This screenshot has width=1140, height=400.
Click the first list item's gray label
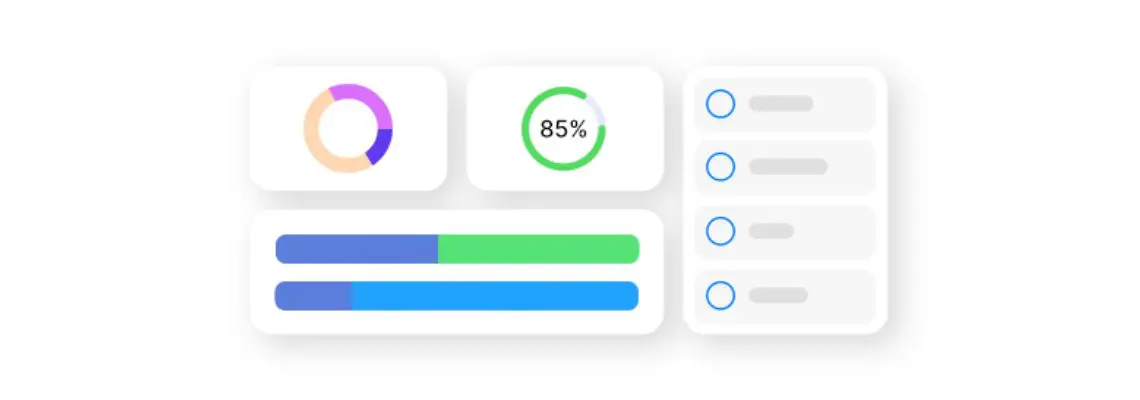[x=781, y=104]
